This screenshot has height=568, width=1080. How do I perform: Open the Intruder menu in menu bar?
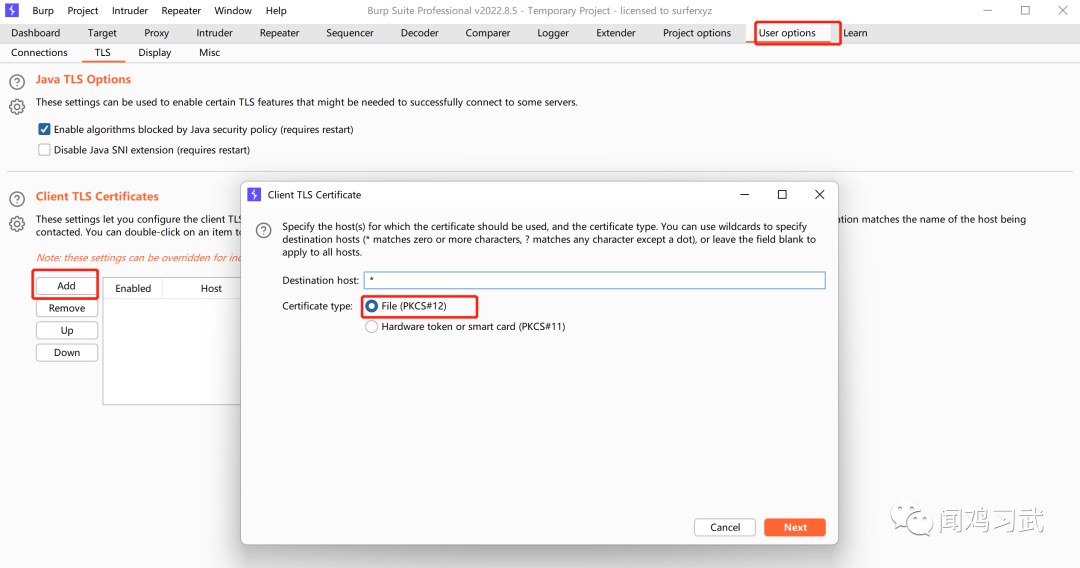click(x=130, y=11)
